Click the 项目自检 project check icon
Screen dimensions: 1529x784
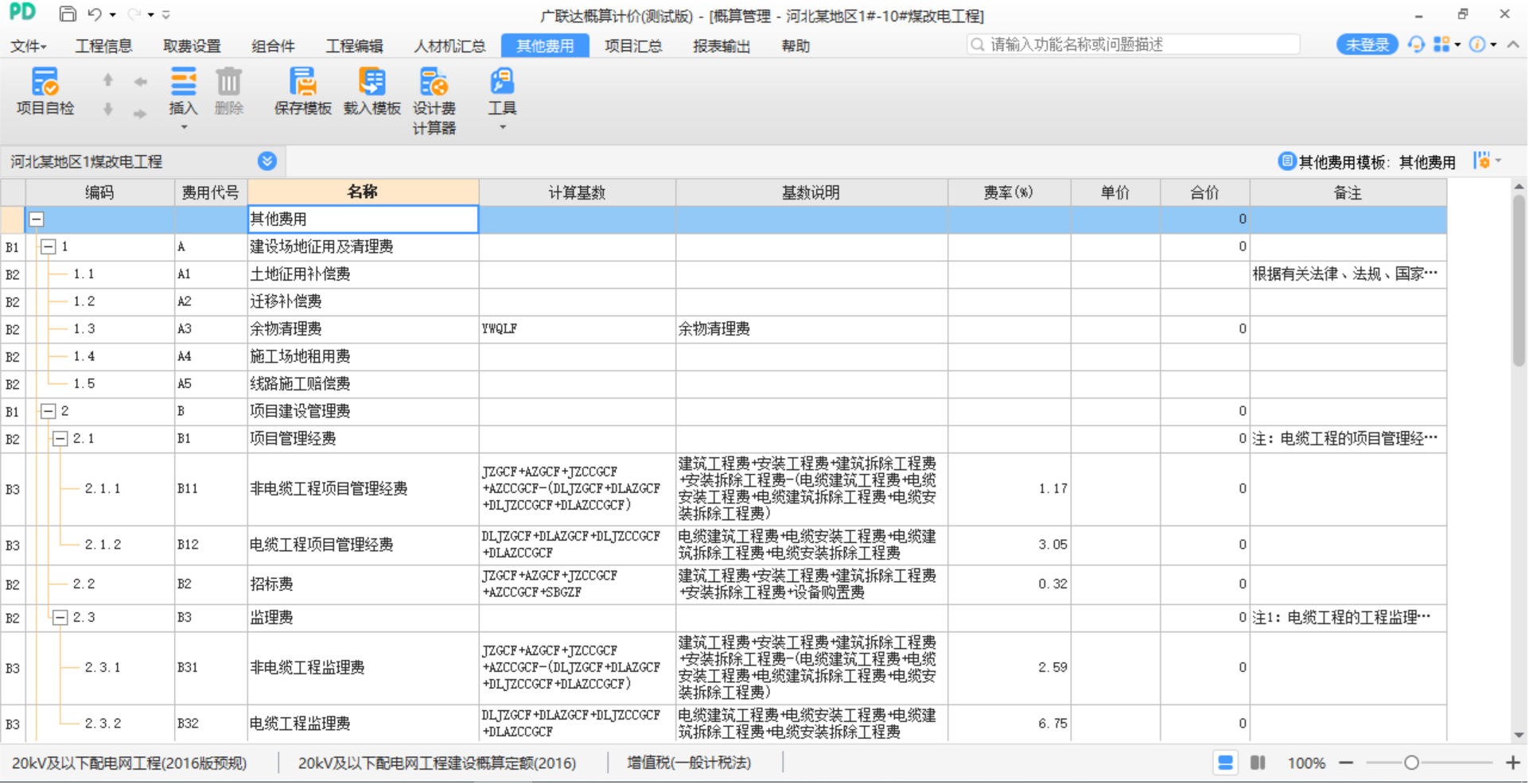click(x=45, y=82)
